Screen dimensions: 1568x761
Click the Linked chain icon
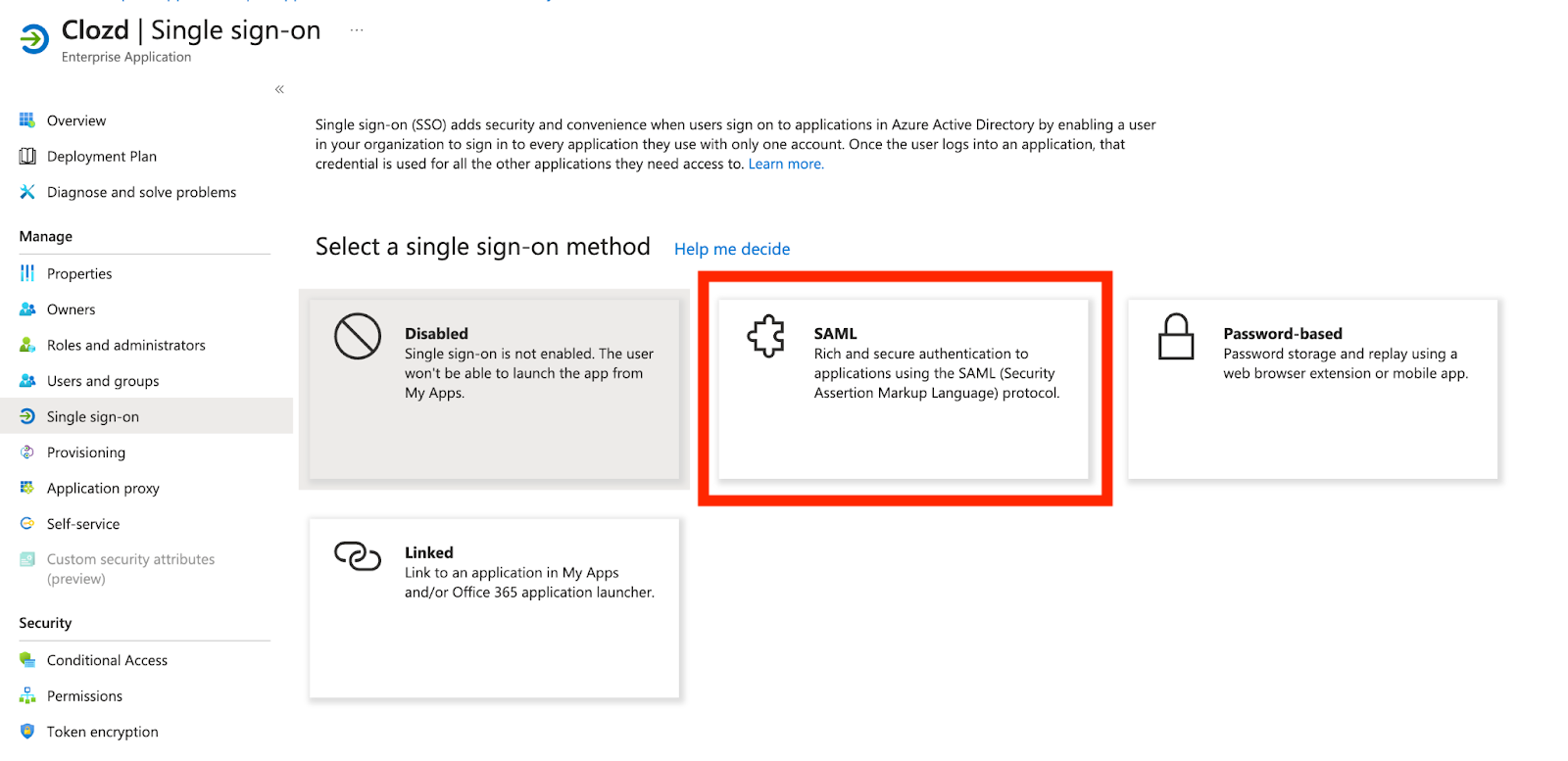[358, 555]
